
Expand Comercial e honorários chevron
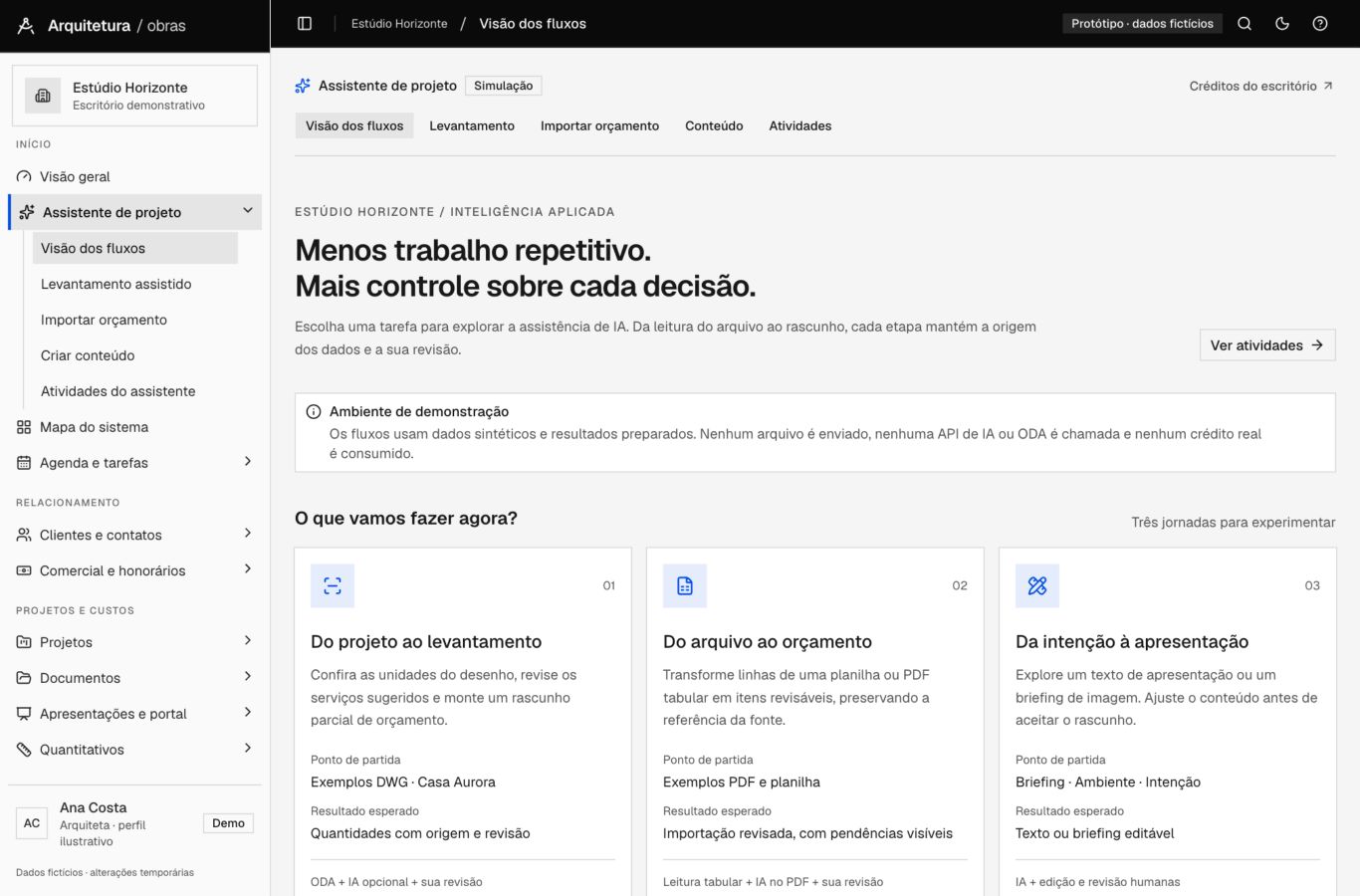coord(248,568)
